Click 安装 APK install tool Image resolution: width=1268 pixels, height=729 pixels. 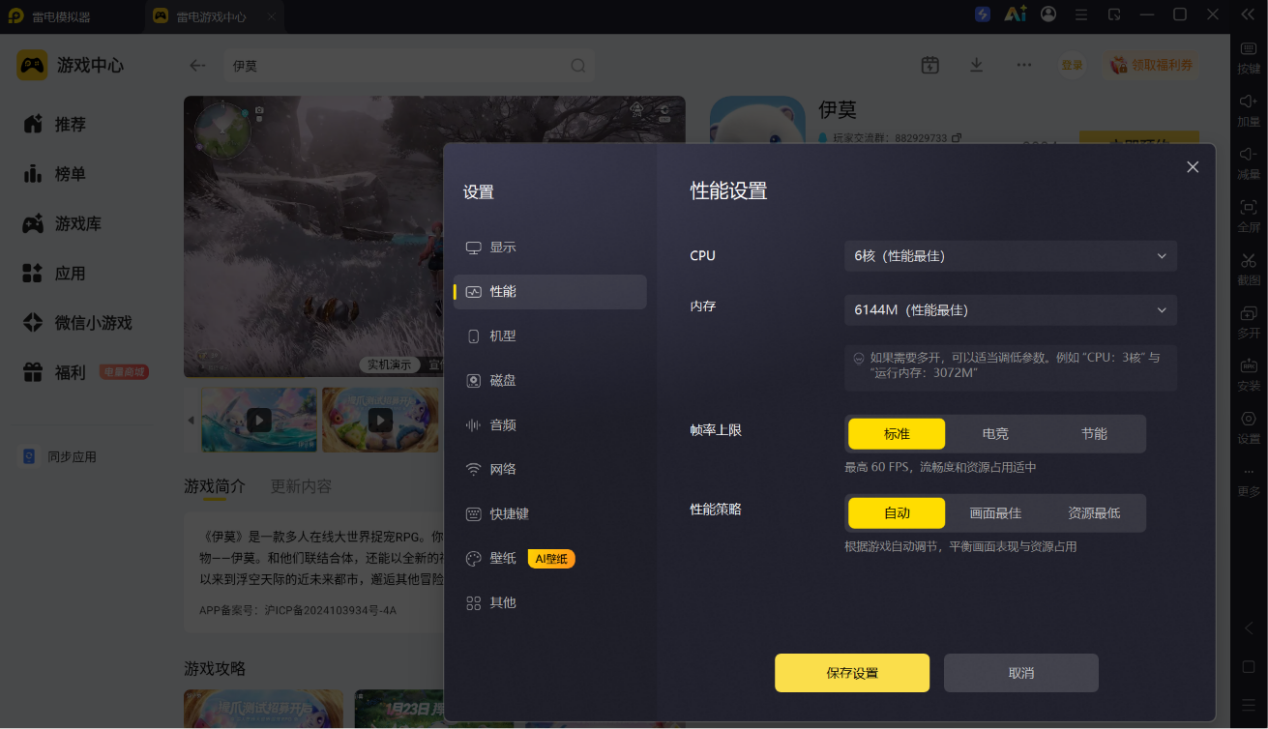(x=1249, y=375)
